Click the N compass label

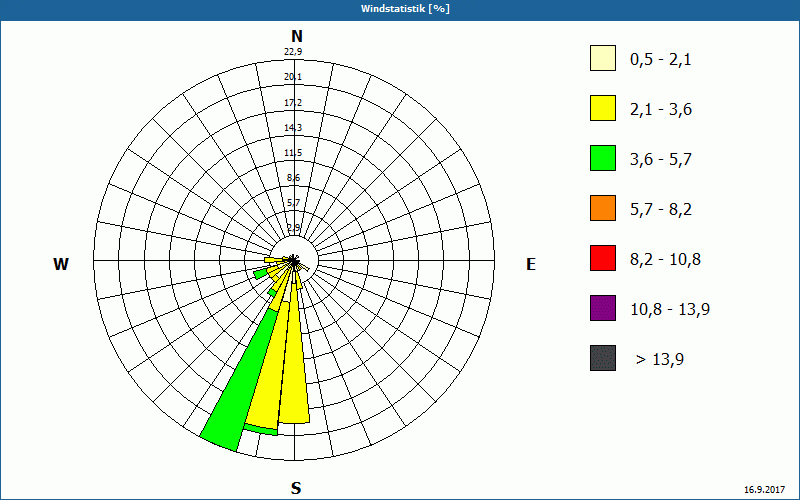pos(296,36)
